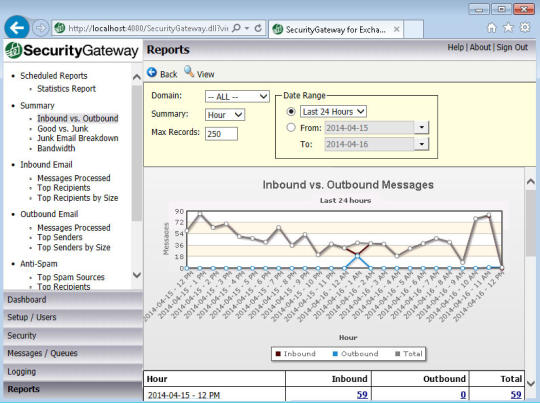Screen dimensions: 540x403
Task: Click the sidebar scroll down arrow
Action: [x=137, y=275]
